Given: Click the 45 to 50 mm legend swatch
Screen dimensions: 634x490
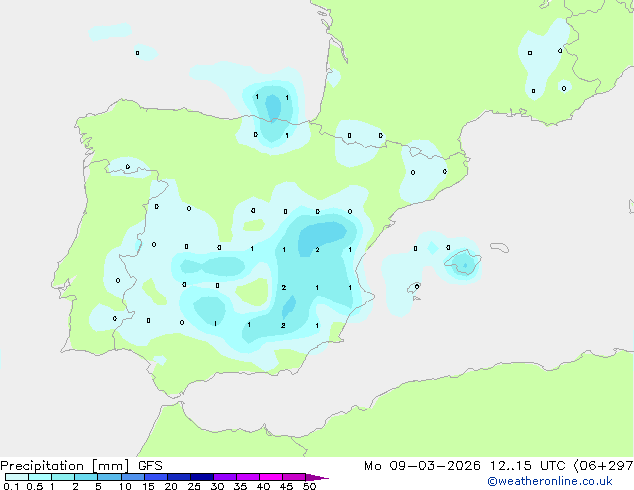Looking at the screenshot, I should coord(294,477).
